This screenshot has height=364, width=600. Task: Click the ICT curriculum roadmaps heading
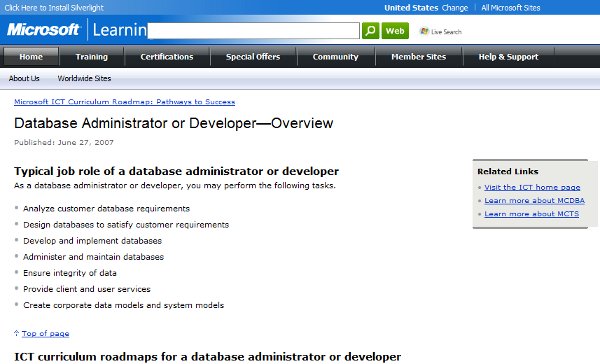(207, 357)
